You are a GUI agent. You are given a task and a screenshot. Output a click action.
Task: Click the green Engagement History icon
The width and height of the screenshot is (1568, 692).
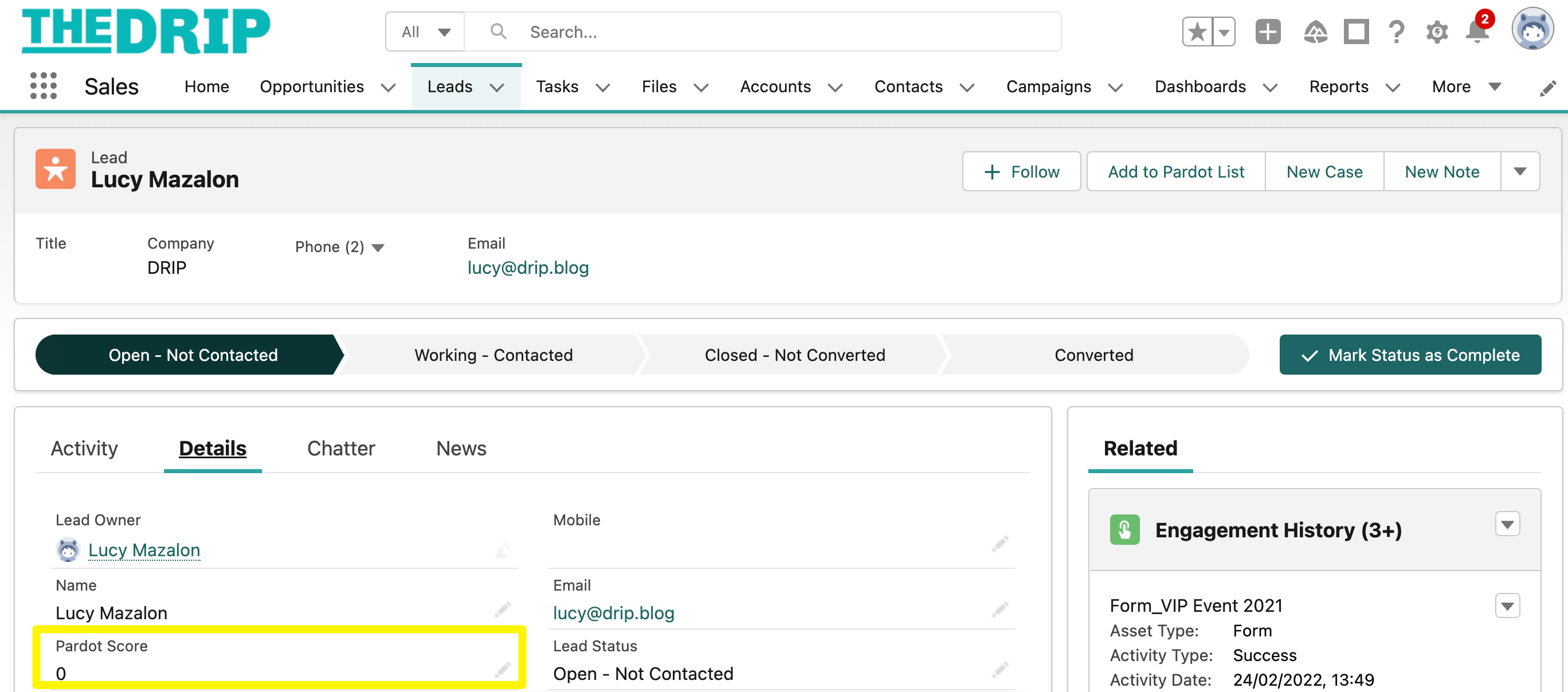click(1124, 529)
